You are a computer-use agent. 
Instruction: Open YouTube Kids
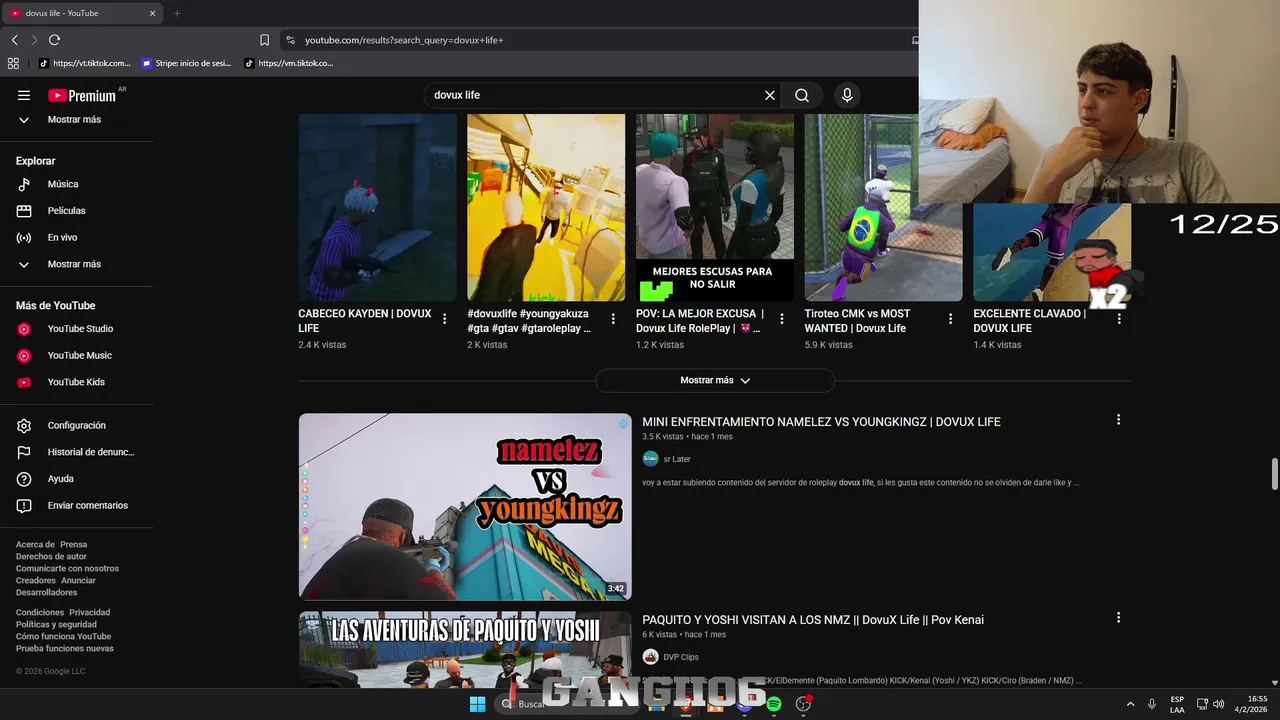point(77,382)
